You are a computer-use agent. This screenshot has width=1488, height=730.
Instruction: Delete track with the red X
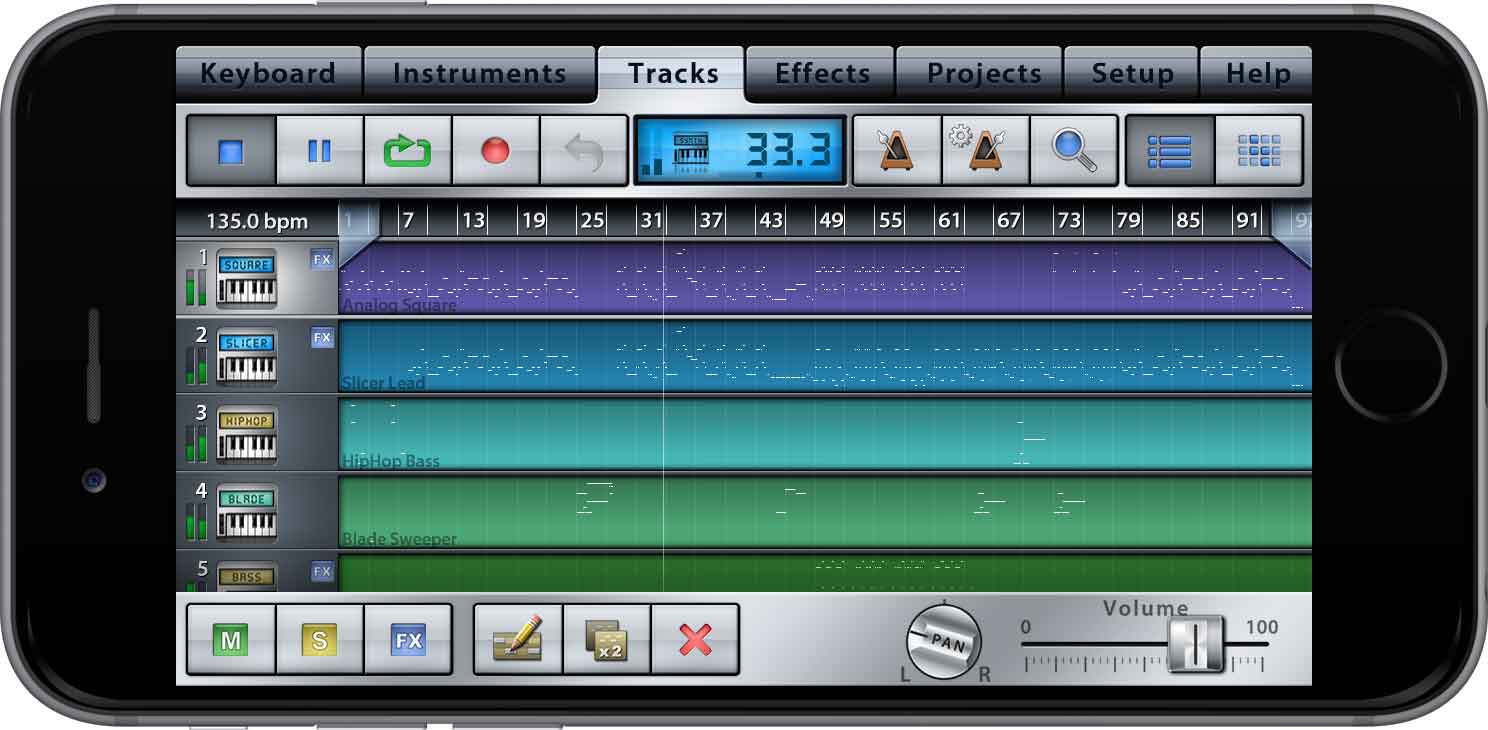[x=695, y=640]
